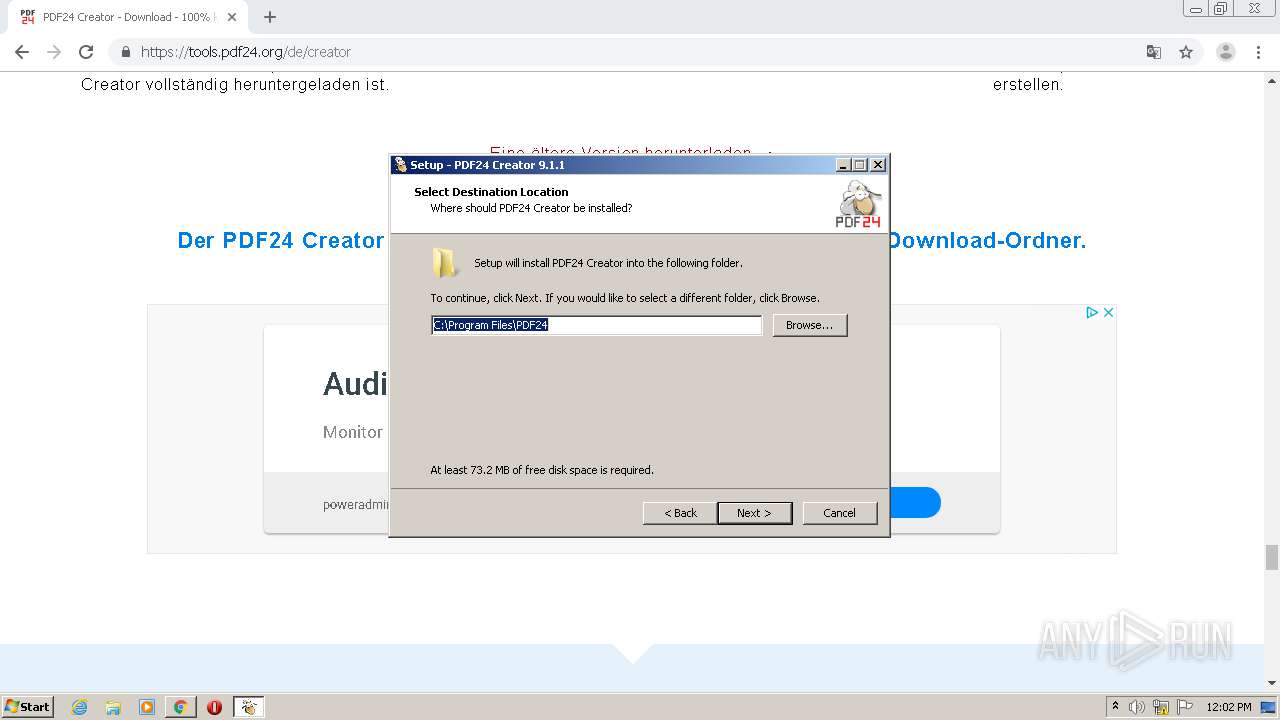Screen dimensions: 1280x720
Task: Open Windows Explorer from the taskbar
Action: 113,707
